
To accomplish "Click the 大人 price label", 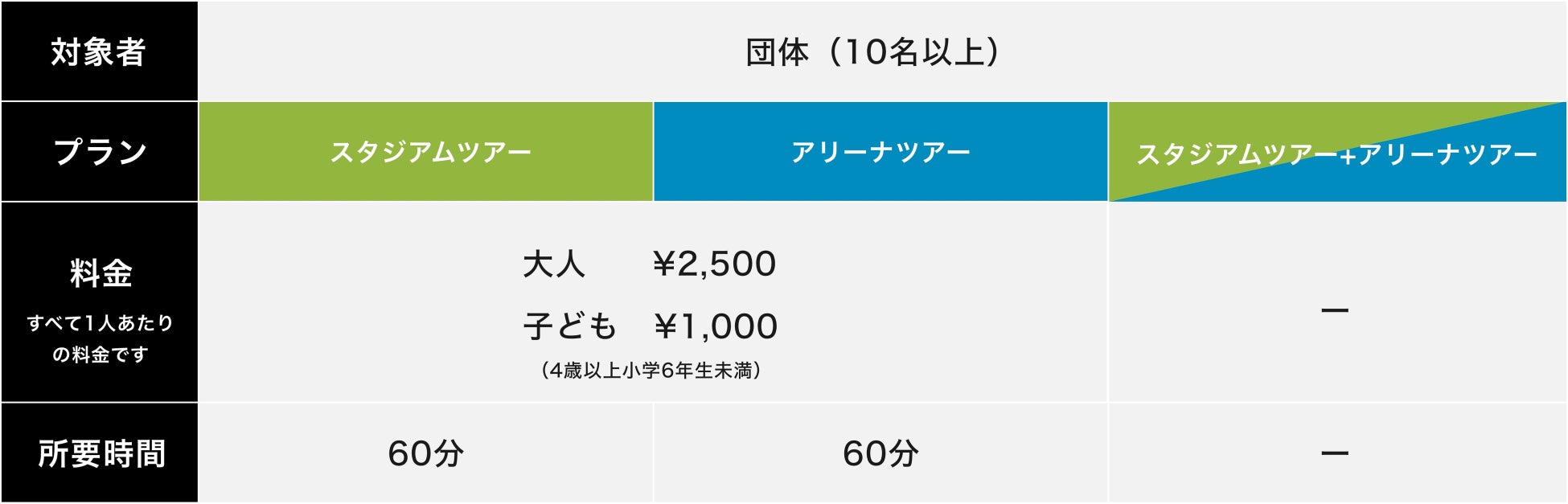I will [x=554, y=264].
